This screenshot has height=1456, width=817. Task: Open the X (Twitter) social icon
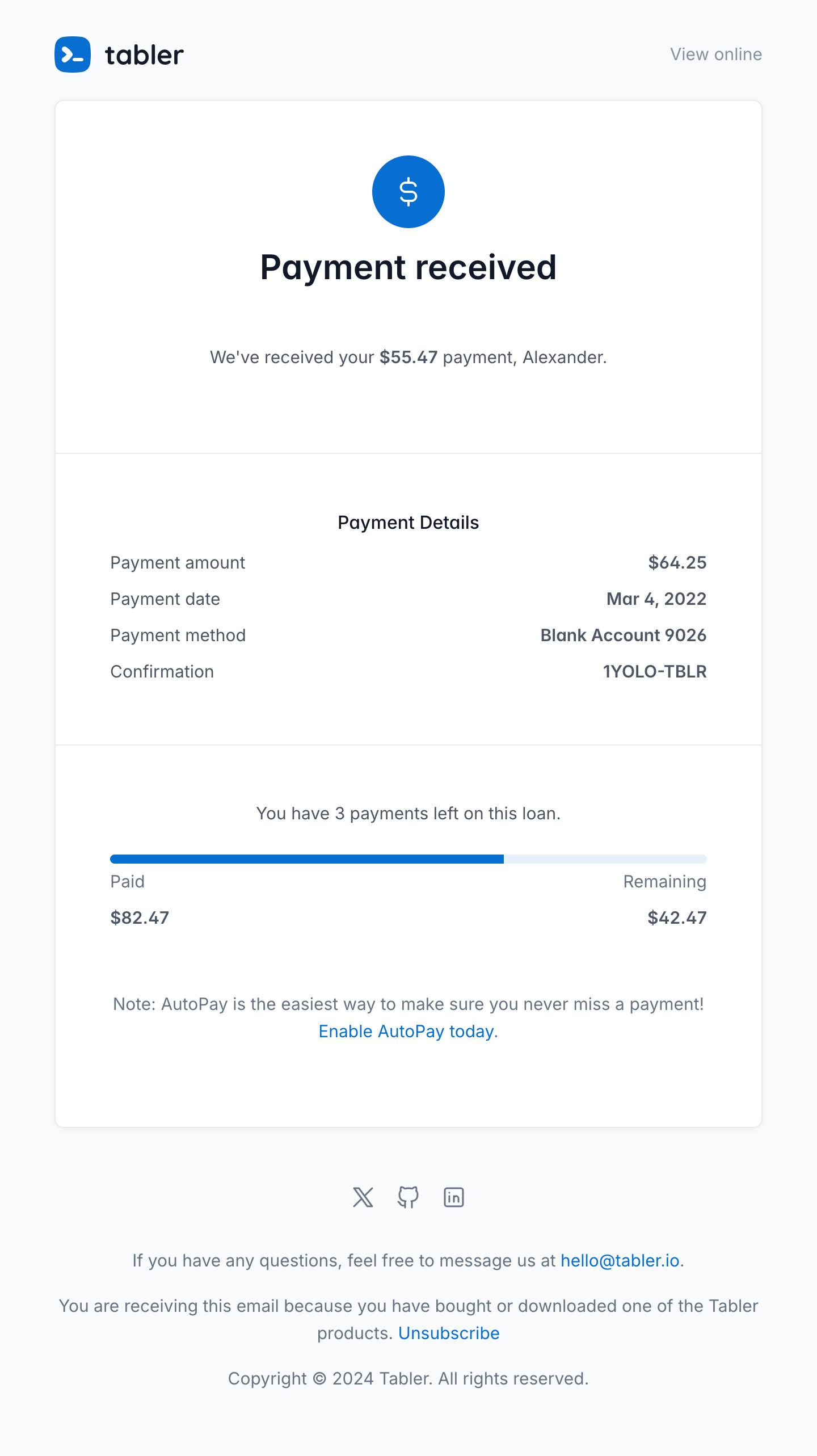pyautogui.click(x=363, y=1197)
